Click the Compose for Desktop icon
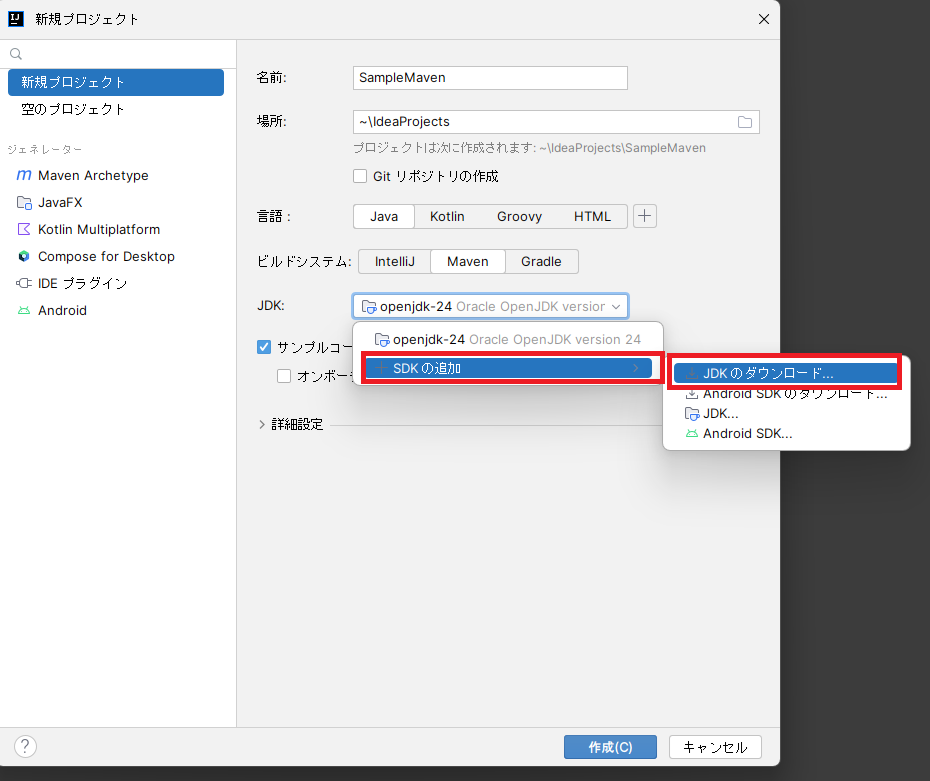This screenshot has height=781, width=930. click(x=24, y=256)
